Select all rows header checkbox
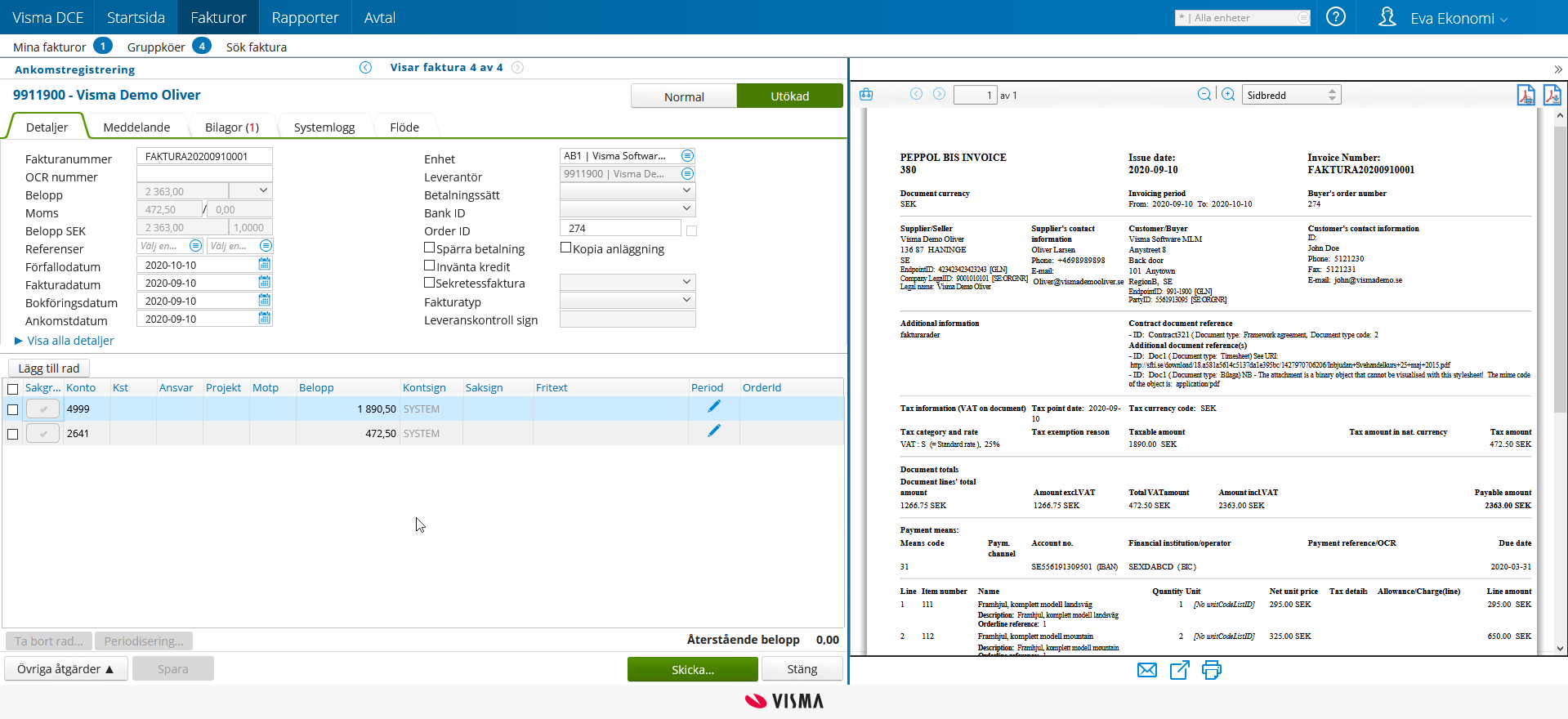1568x719 pixels. tap(13, 389)
